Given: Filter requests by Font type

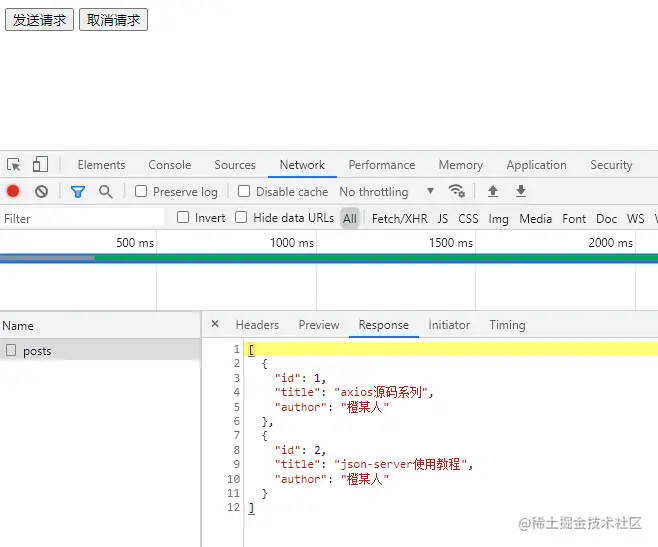Looking at the screenshot, I should click(x=574, y=219).
